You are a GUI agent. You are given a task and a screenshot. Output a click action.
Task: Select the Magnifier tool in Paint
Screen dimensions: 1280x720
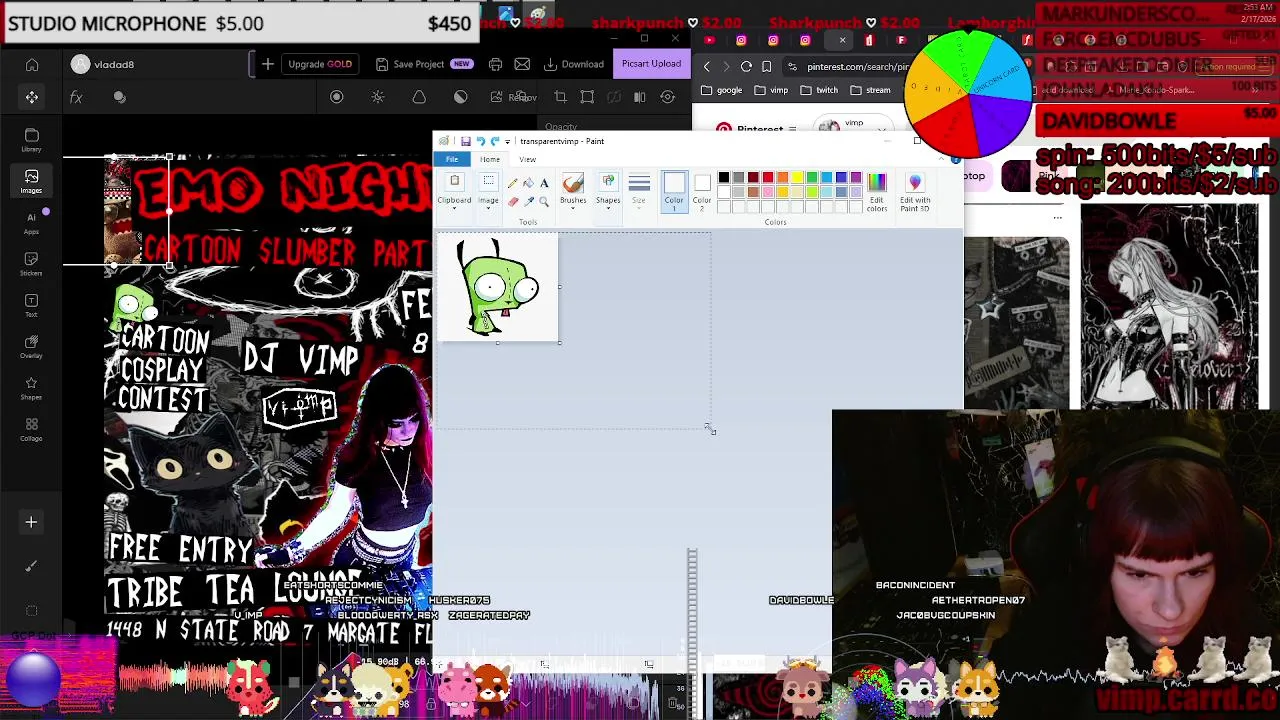point(544,201)
